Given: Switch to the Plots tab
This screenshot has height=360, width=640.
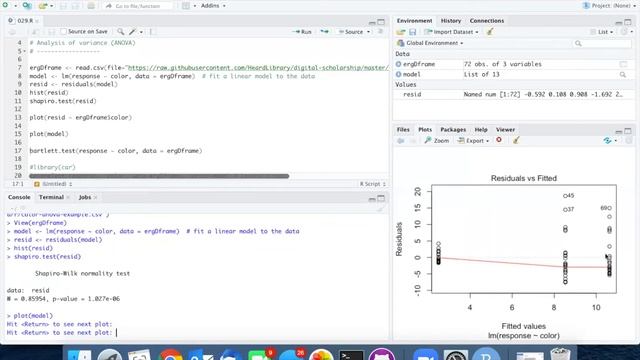Looking at the screenshot, I should 425,129.
